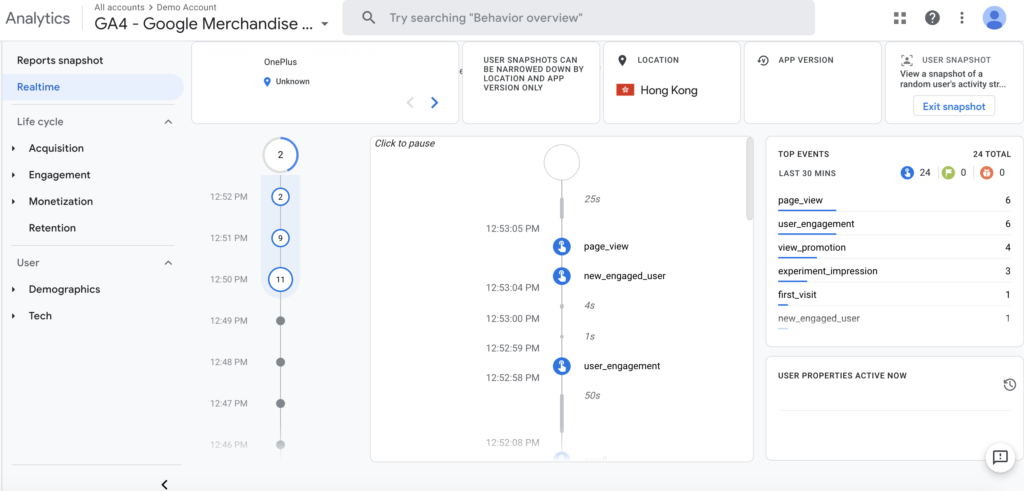
Task: Select Retention in the sidebar
Action: pyautogui.click(x=52, y=228)
